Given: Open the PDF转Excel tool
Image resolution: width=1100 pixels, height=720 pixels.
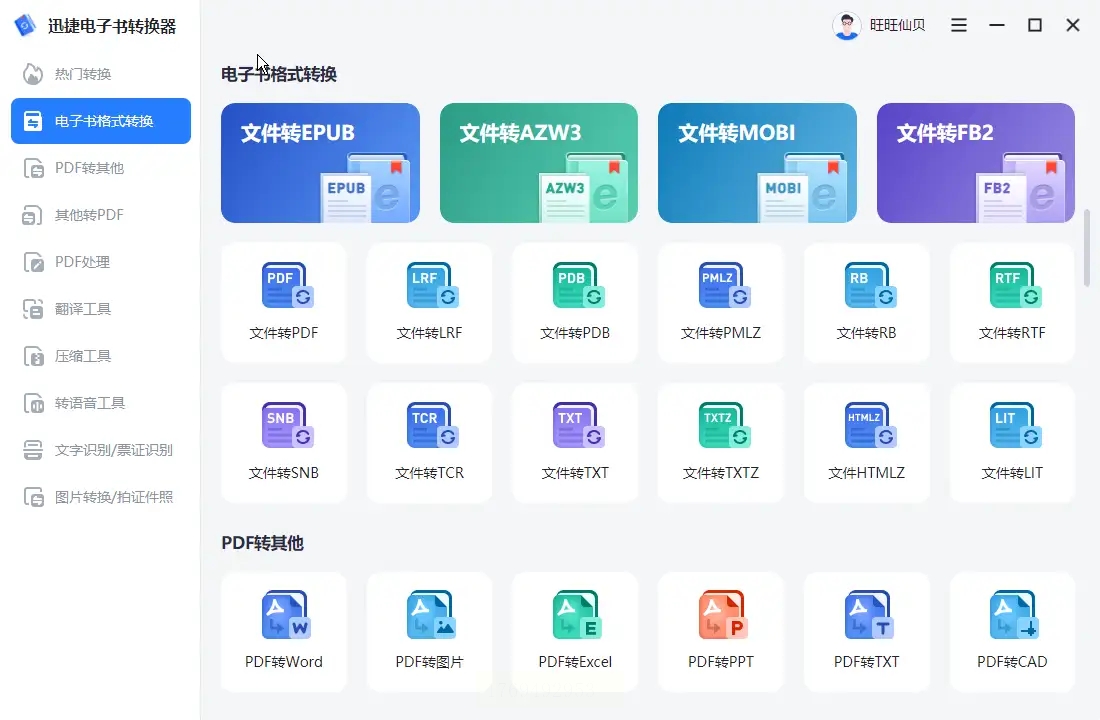Looking at the screenshot, I should tap(575, 632).
